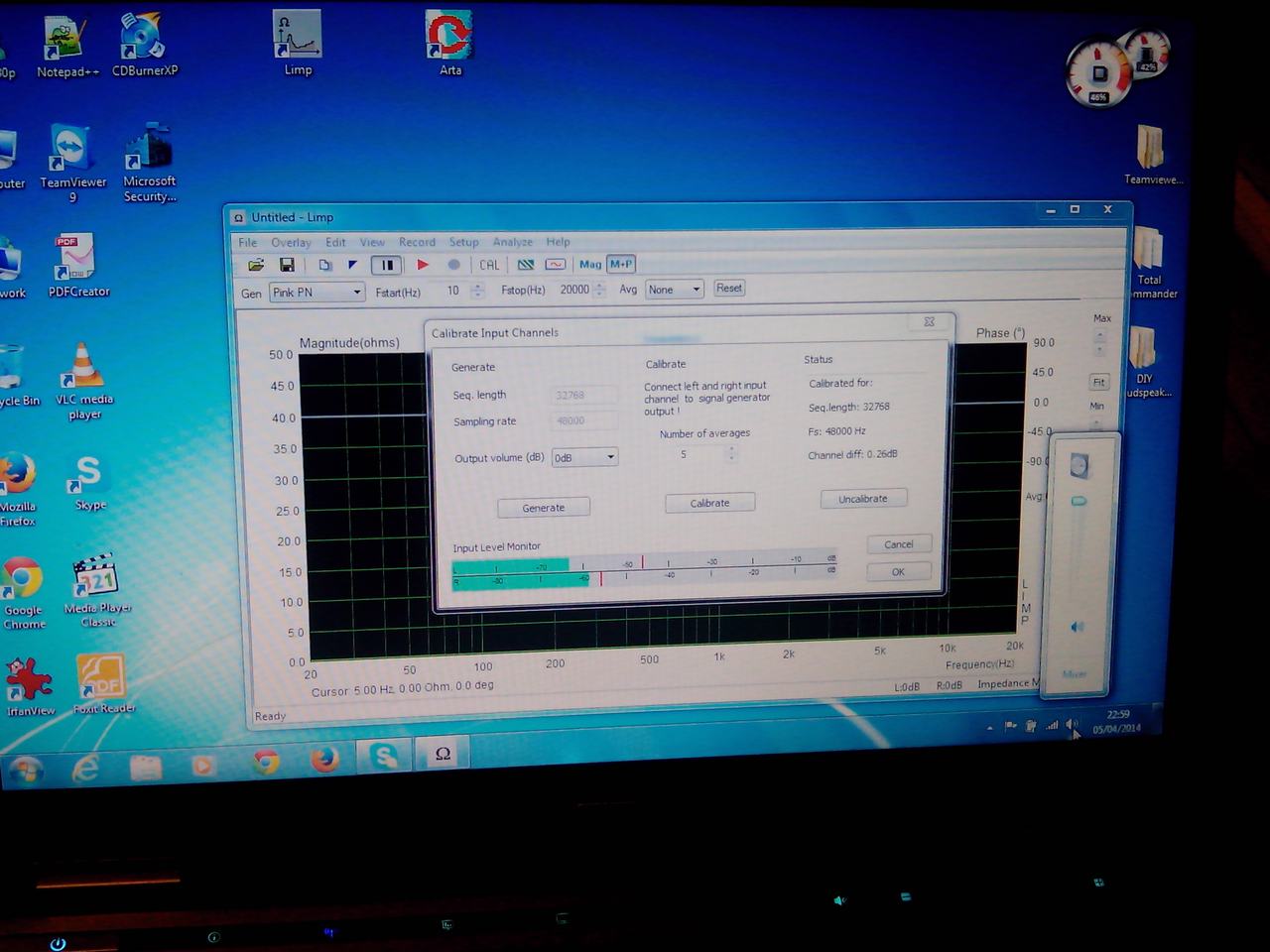Open the Google Chrome desktop icon
The image size is (1270, 952).
coord(23,593)
